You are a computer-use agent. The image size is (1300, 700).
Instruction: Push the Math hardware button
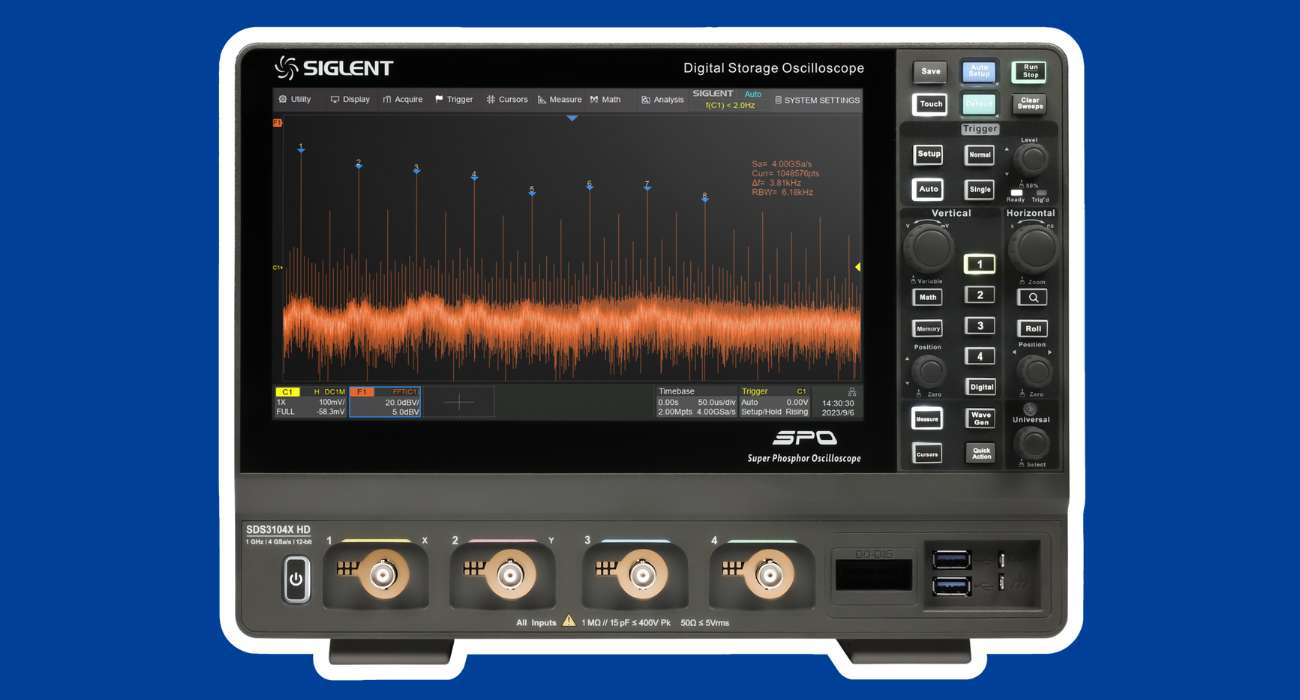(928, 297)
